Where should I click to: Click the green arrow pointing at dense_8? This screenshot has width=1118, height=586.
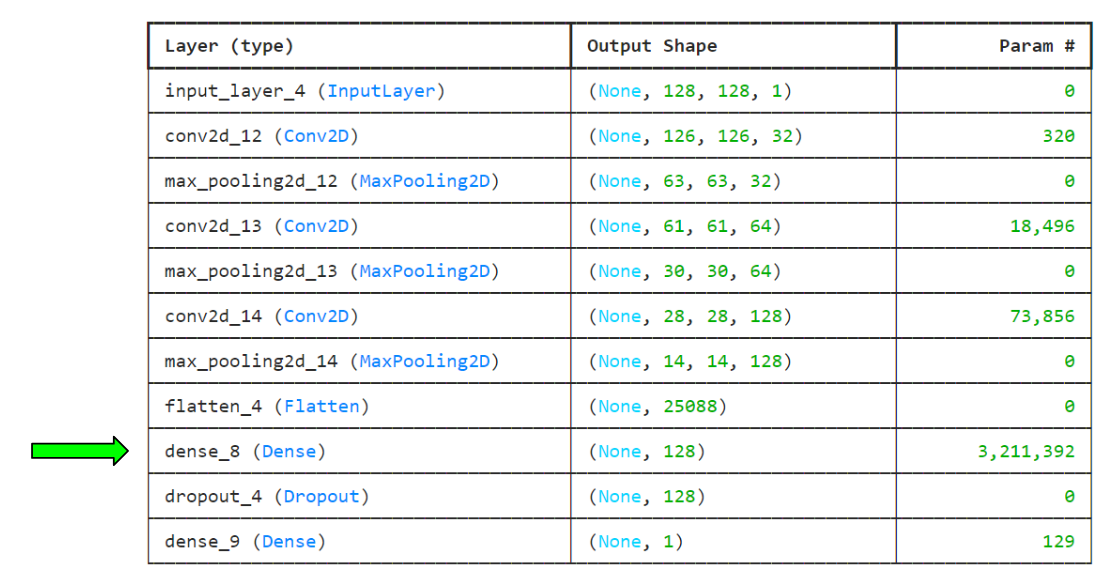point(80,452)
